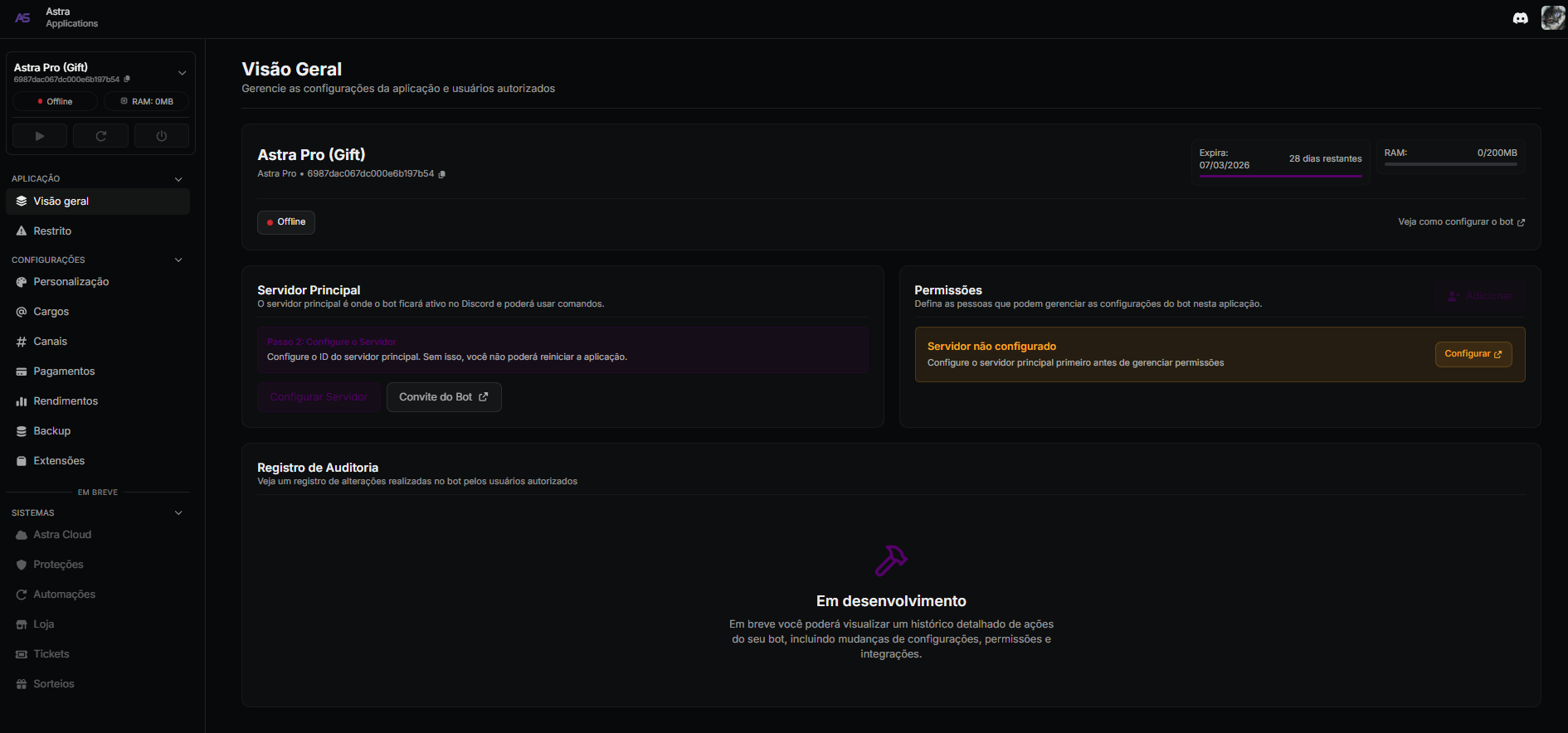Collapse the Sistemas section
This screenshot has height=733, width=1568.
tap(178, 513)
